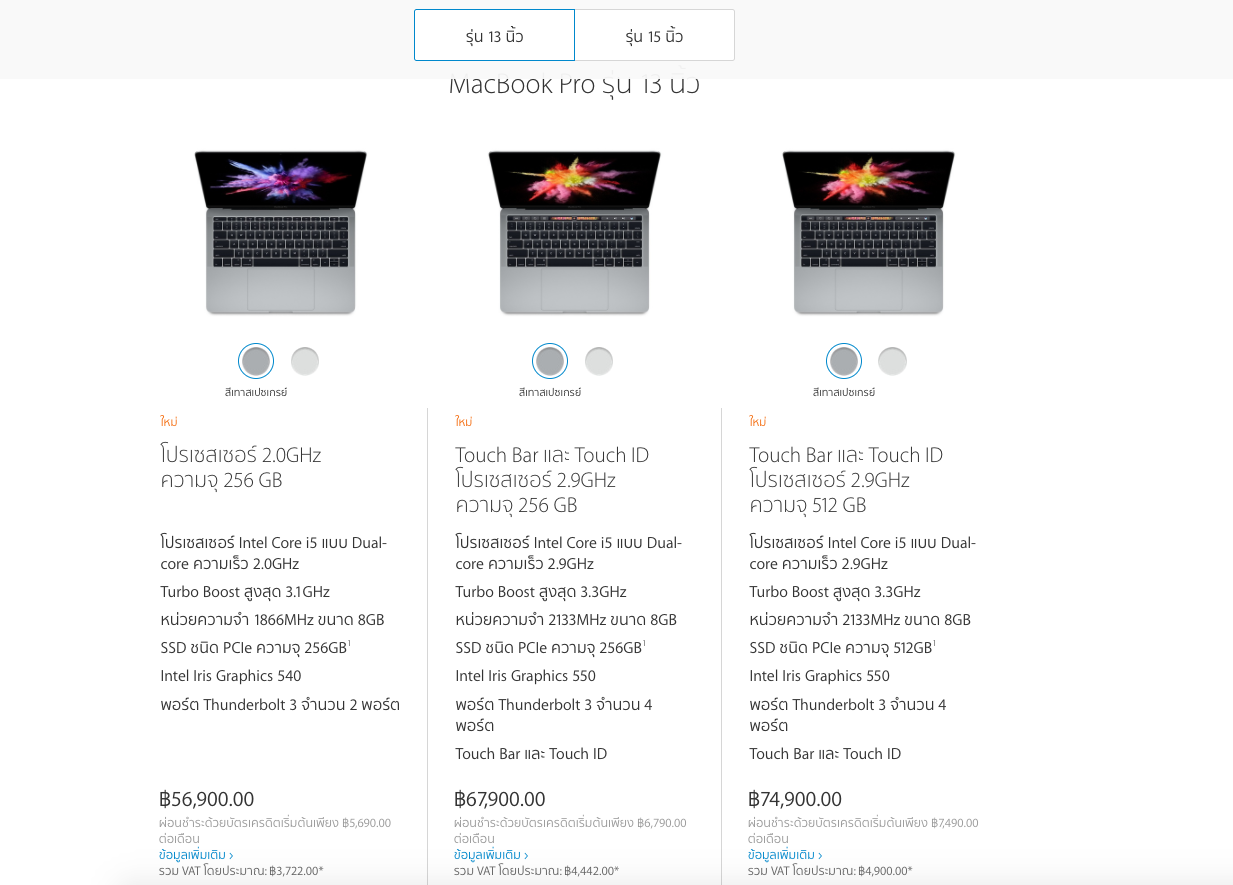Switch to the 15-inch model tab
This screenshot has height=885, width=1233.
654,36
